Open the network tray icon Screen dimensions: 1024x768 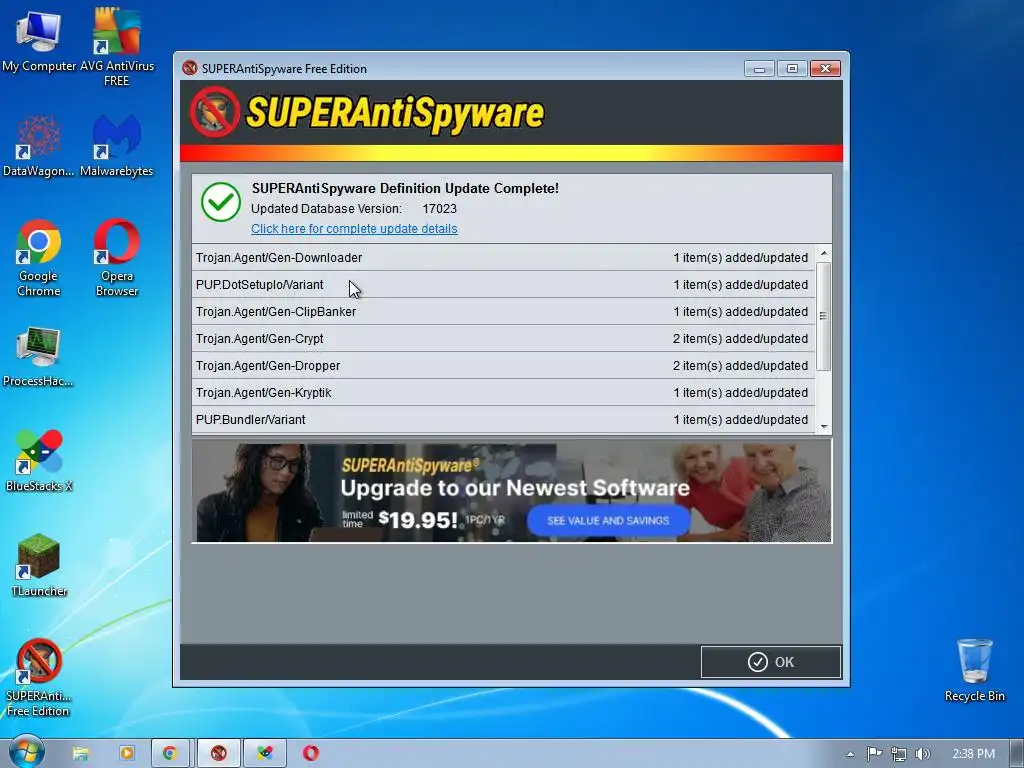tap(899, 754)
